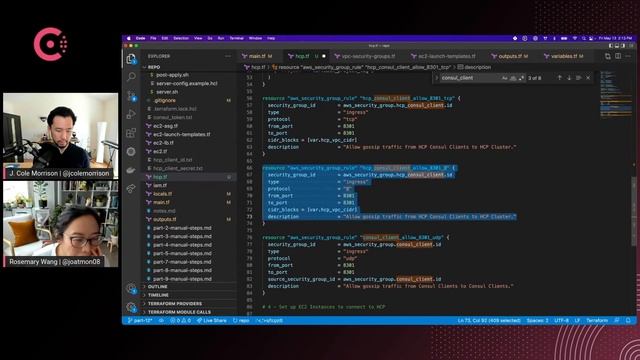Click LF line ending in status bar

pyautogui.click(x=577, y=320)
